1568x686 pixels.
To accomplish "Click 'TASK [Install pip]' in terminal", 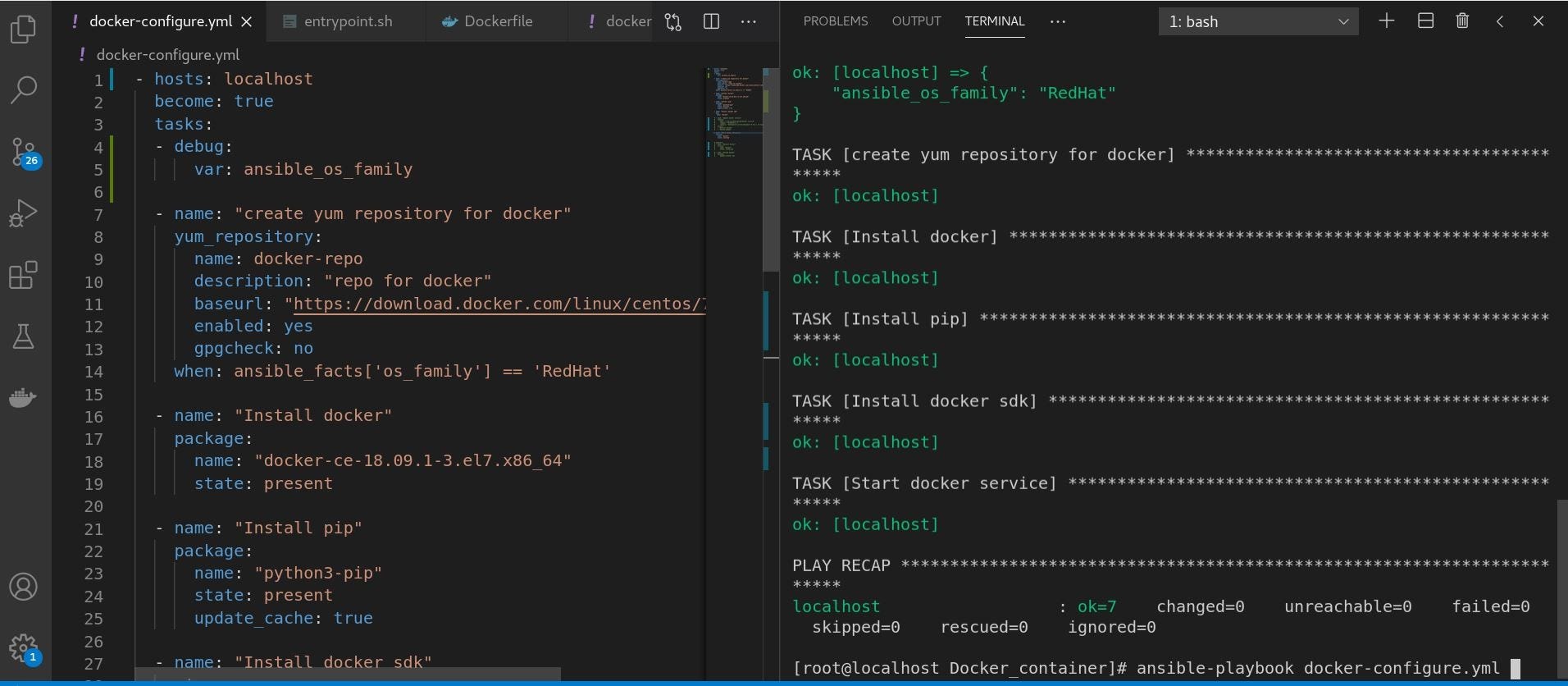I will (x=880, y=319).
